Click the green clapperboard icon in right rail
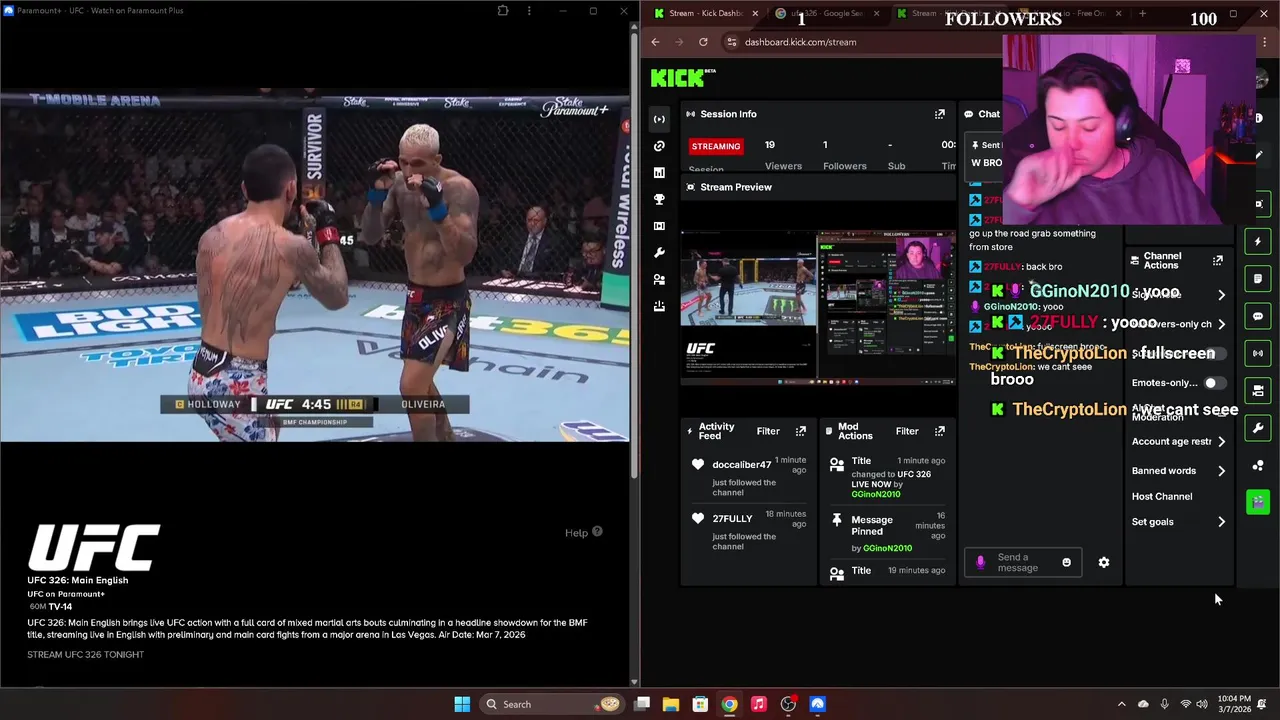The height and width of the screenshot is (720, 1280). coord(1258,502)
